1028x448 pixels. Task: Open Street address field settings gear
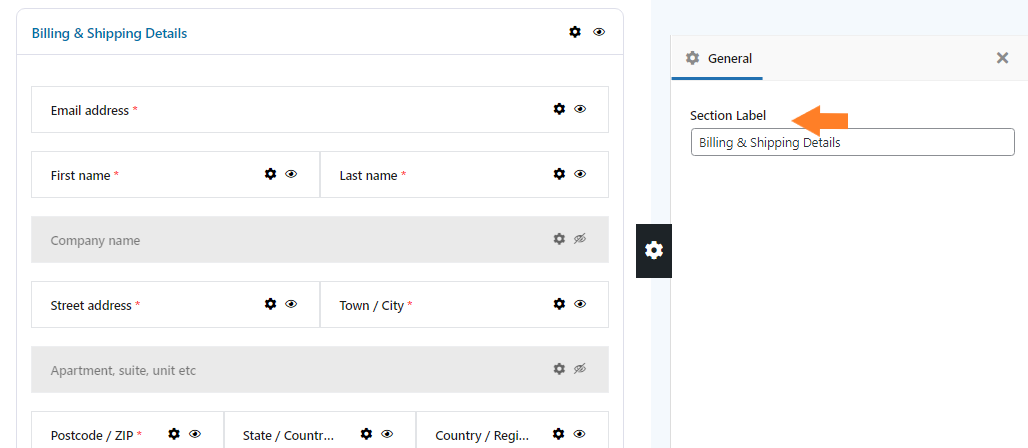click(x=270, y=304)
